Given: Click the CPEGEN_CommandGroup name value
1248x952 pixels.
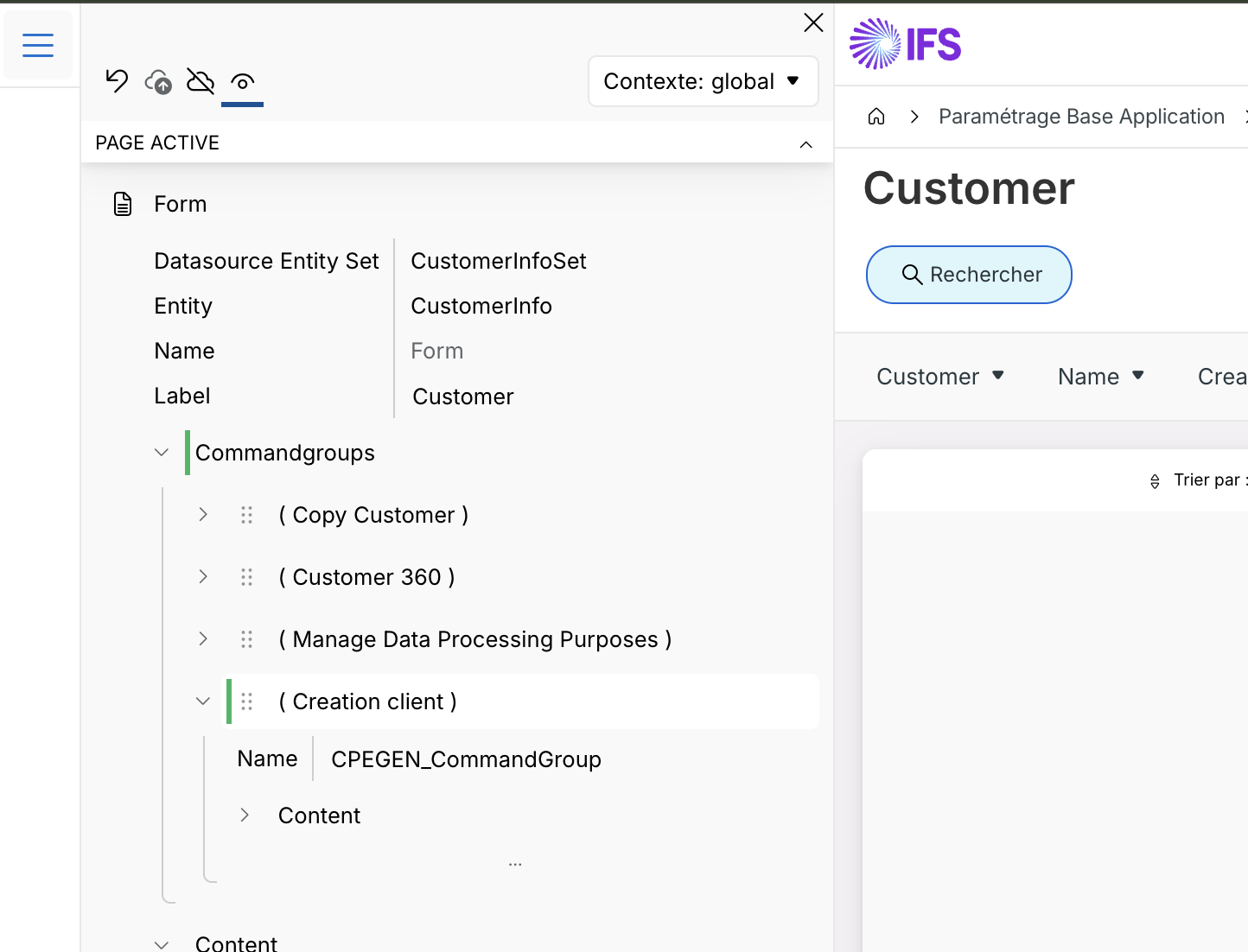Looking at the screenshot, I should click(466, 759).
